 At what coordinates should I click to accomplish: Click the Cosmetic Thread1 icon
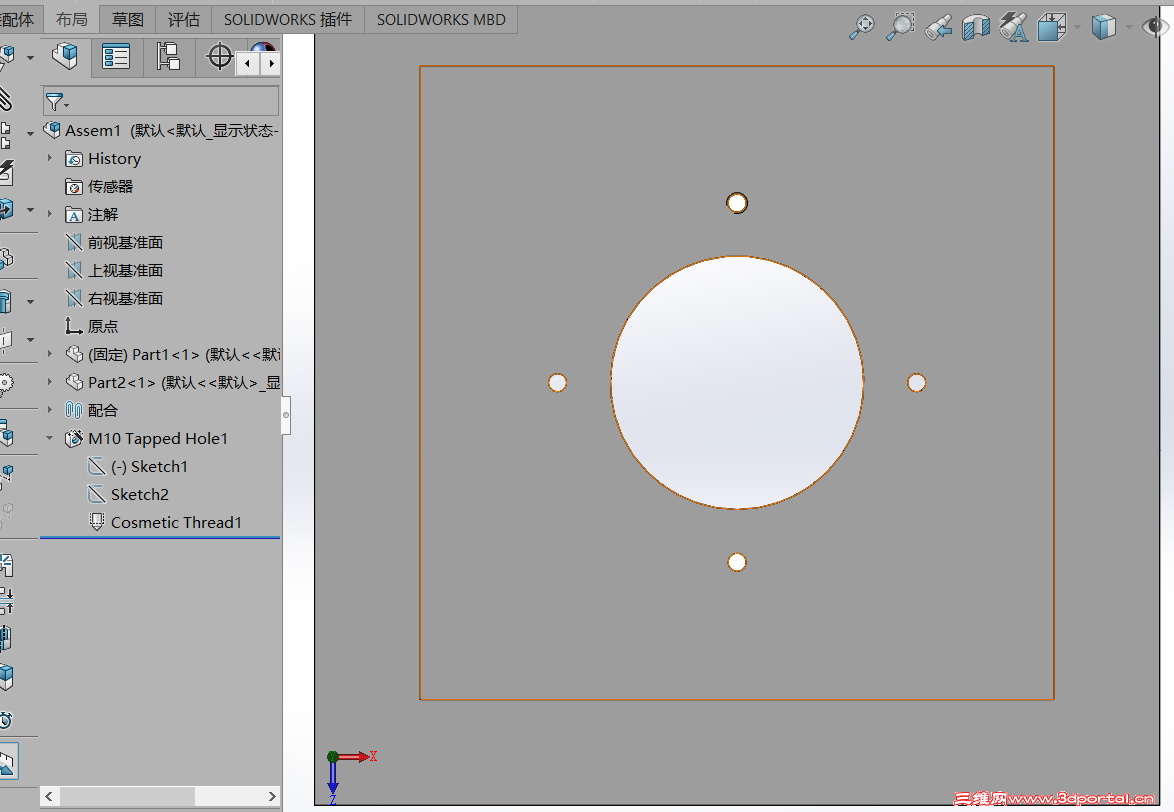(x=97, y=522)
